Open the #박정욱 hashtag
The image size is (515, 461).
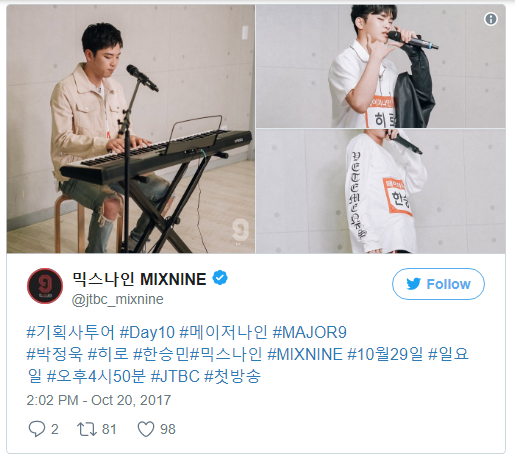point(54,354)
